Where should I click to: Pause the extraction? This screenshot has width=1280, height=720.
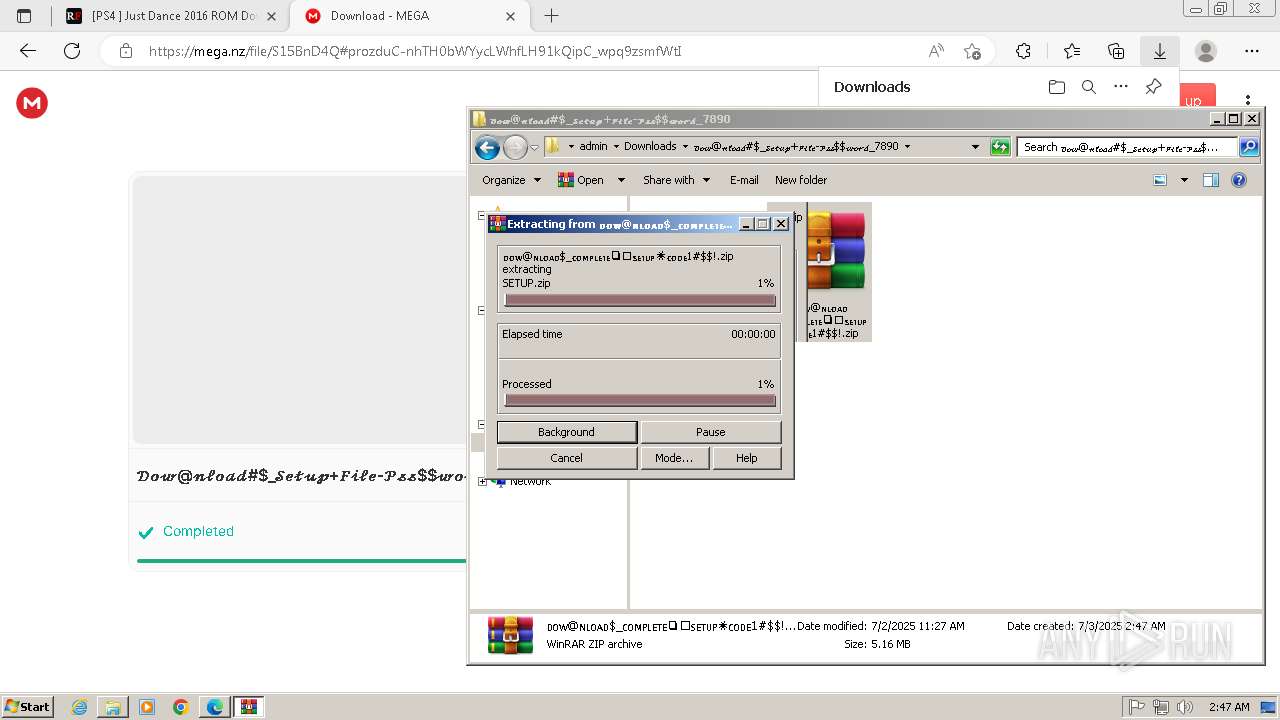coord(710,432)
